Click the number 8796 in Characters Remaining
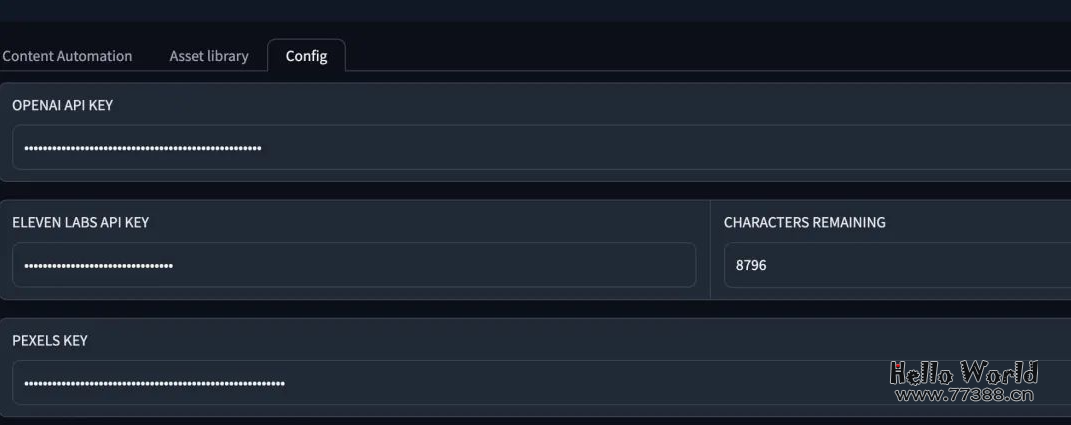This screenshot has width=1071, height=425. (x=751, y=266)
